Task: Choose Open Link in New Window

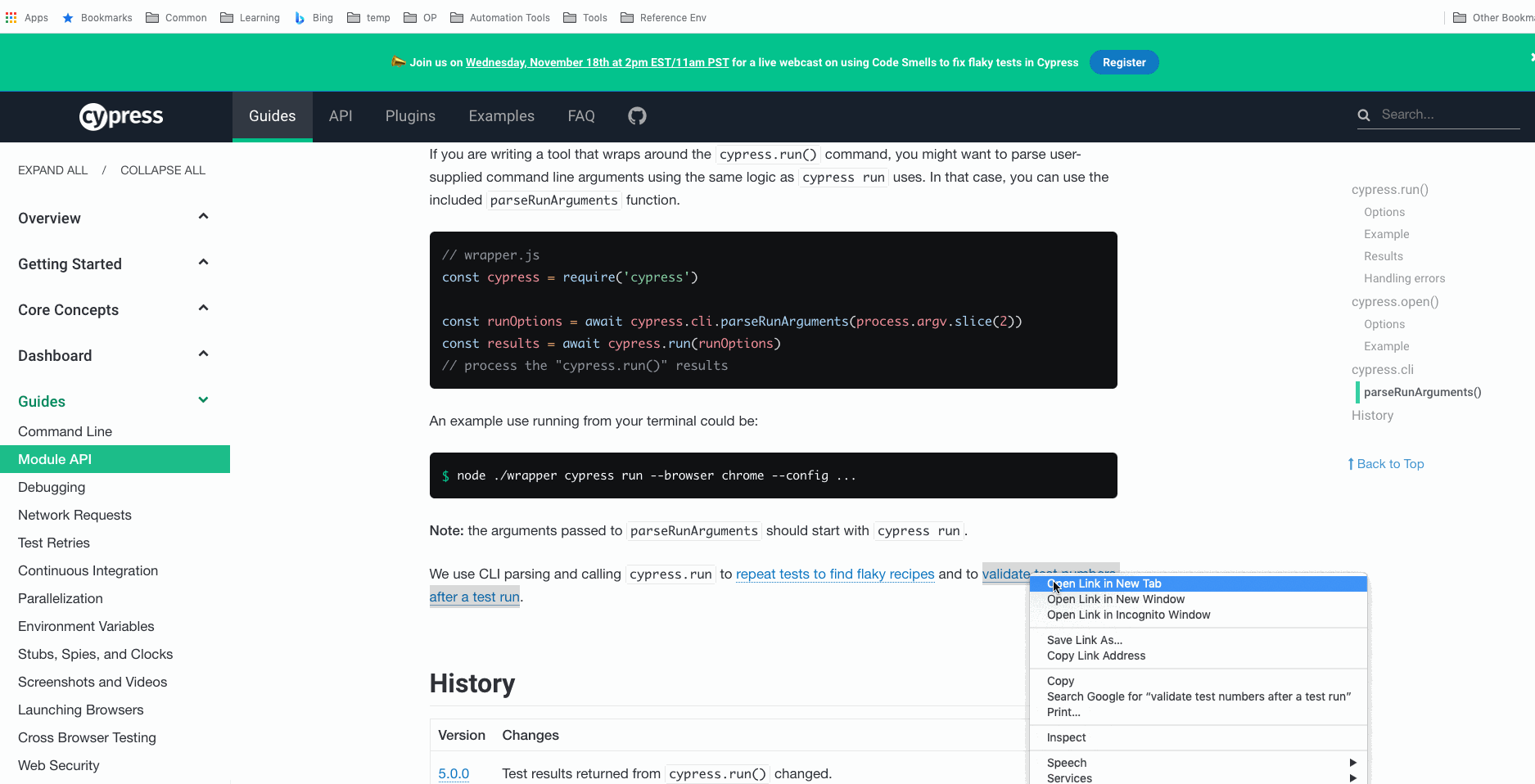Action: point(1198,599)
